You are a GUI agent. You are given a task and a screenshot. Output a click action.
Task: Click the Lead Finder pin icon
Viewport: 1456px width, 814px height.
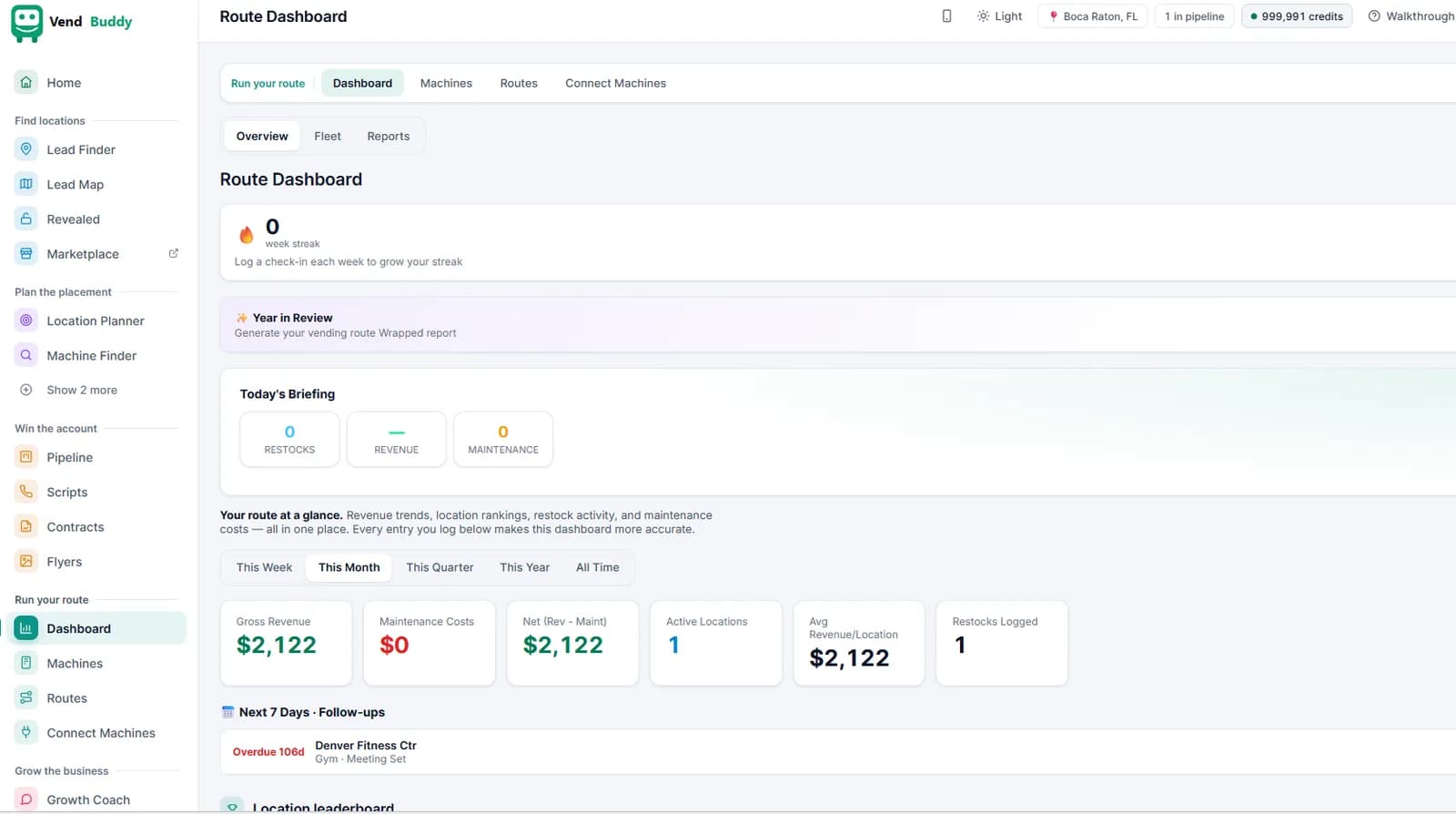[x=26, y=149]
